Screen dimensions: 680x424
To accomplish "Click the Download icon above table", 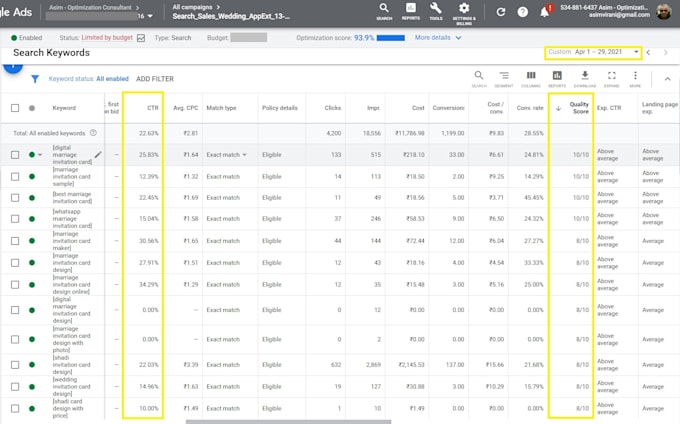I will click(585, 78).
